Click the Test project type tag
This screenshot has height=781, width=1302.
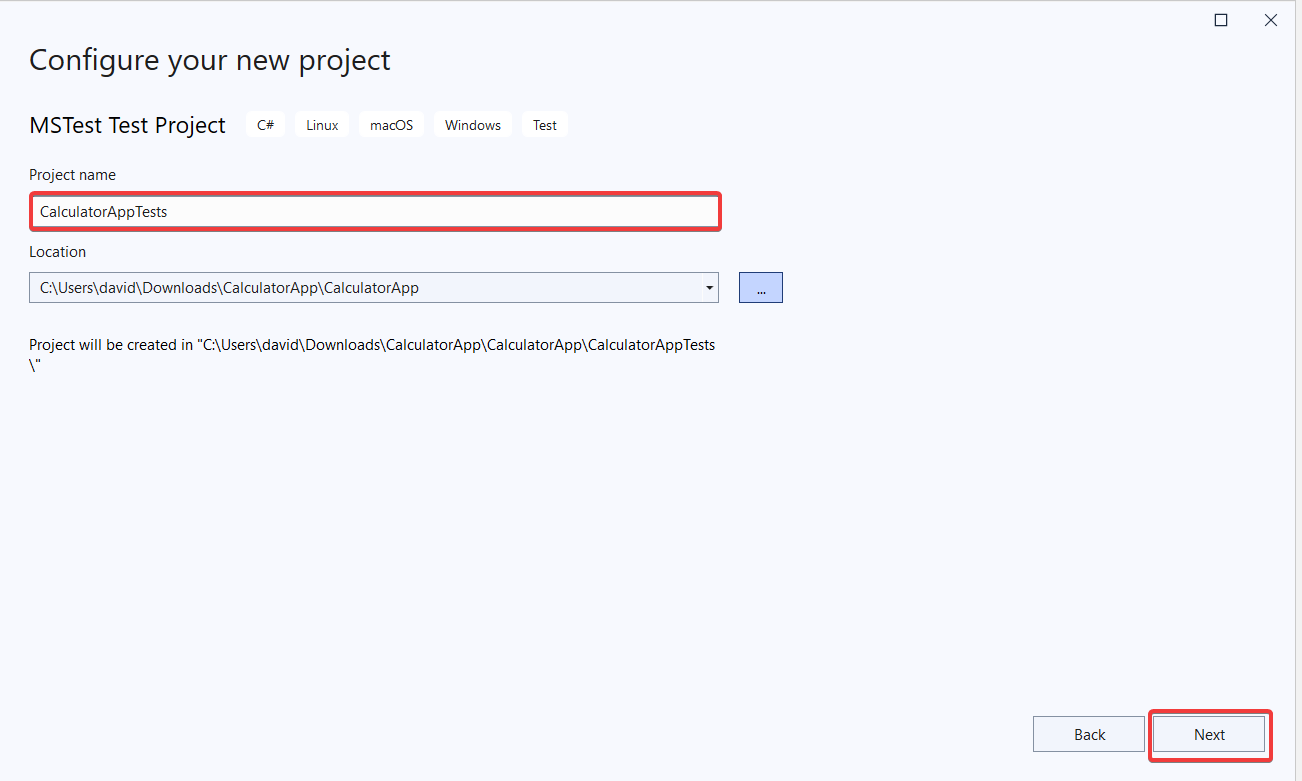tap(544, 124)
